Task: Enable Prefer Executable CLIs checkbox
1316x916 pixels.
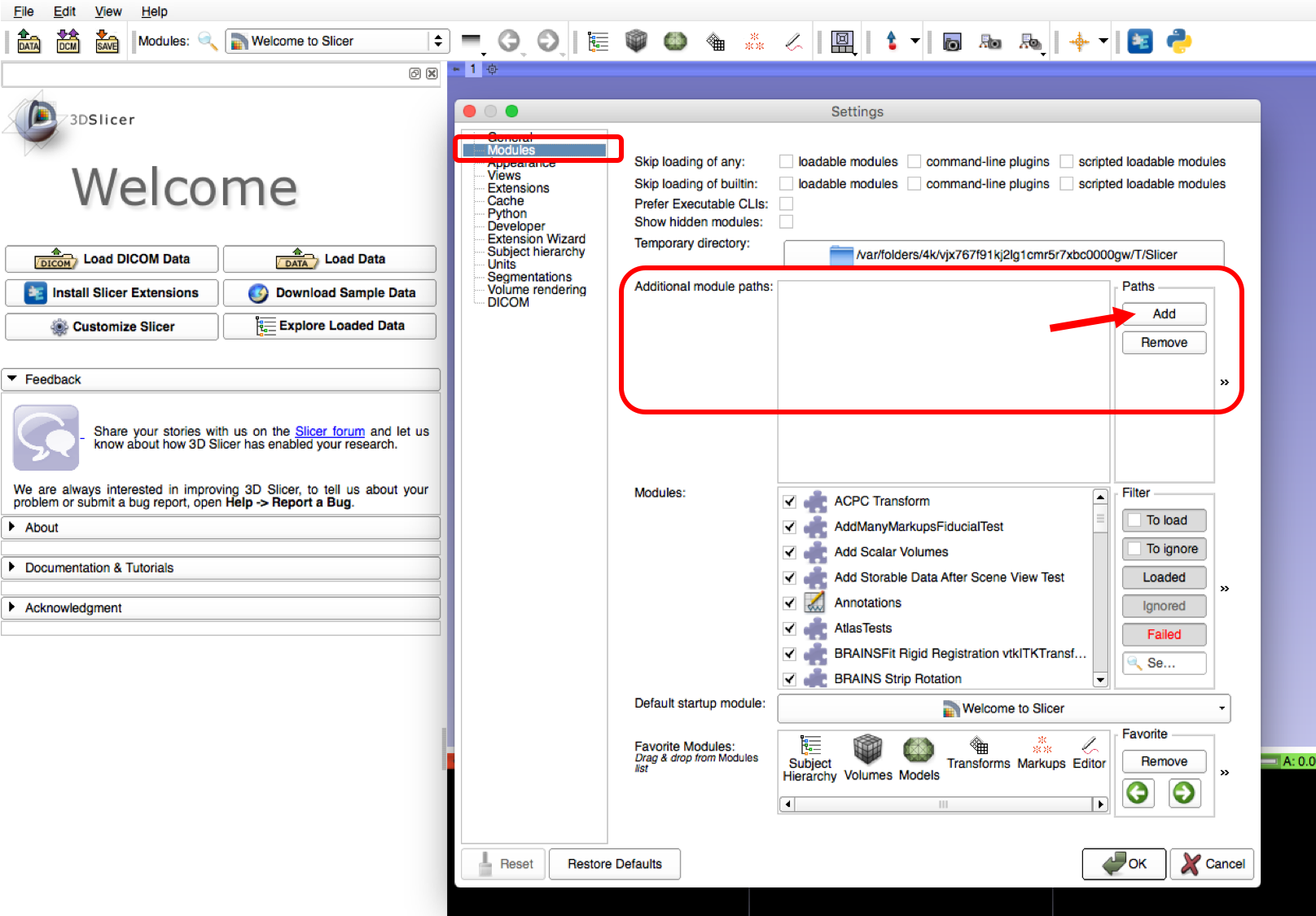Action: (786, 204)
